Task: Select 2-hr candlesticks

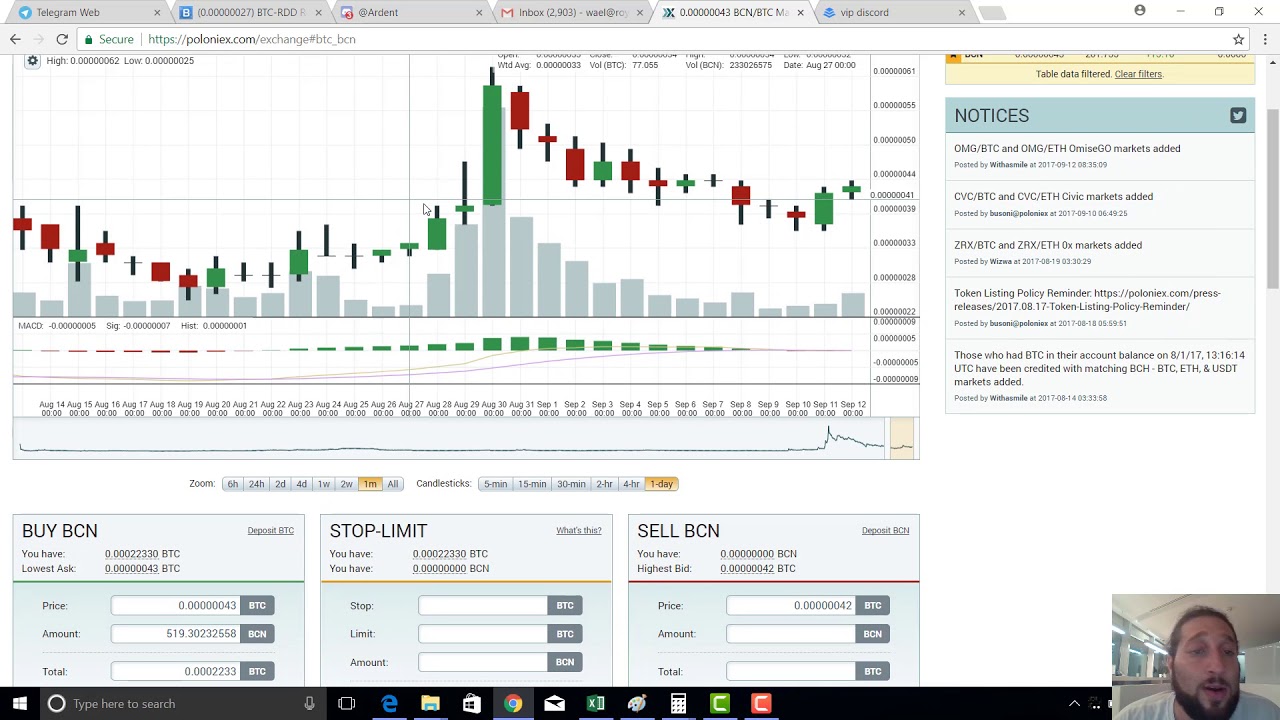Action: pos(604,484)
